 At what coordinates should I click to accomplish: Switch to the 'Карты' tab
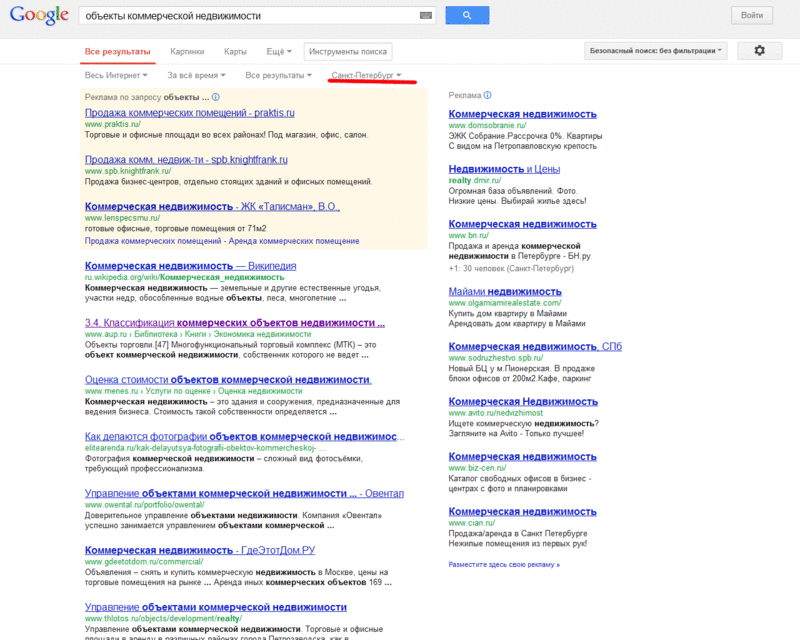(235, 52)
